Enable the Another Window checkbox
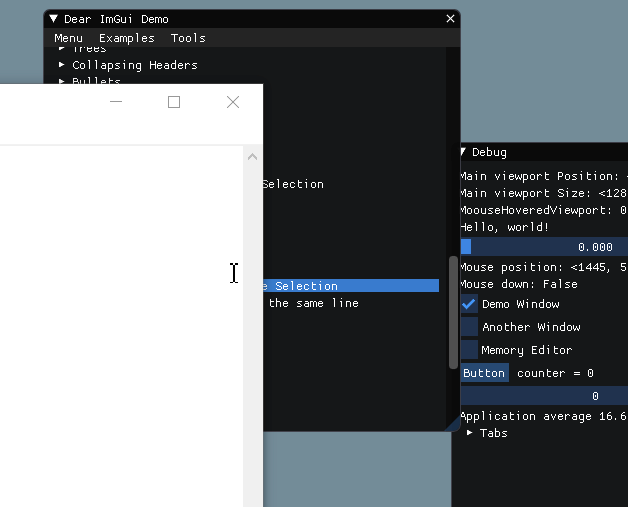The image size is (628, 507). 469,327
